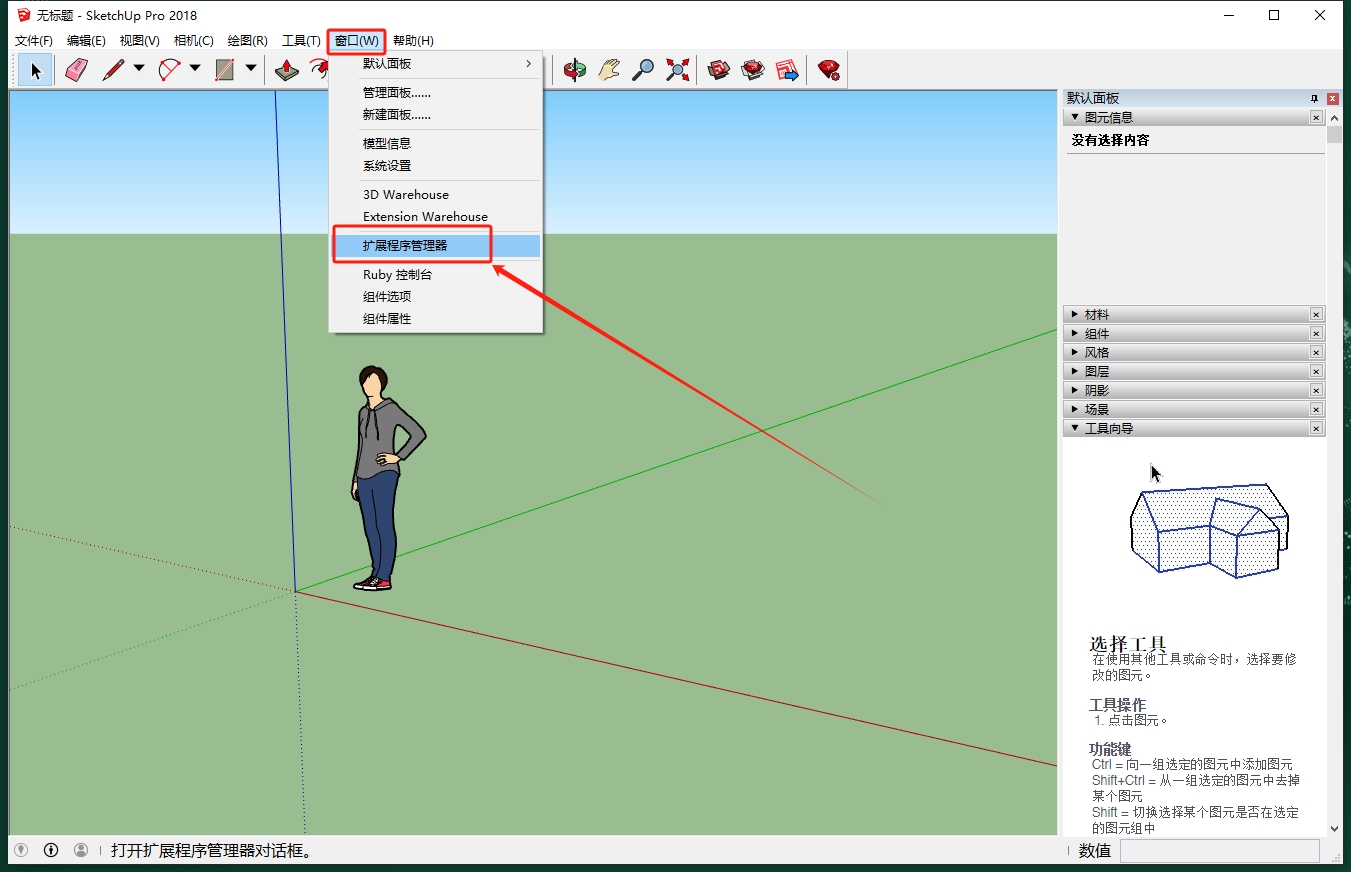1351x872 pixels.
Task: Collapse the 图元信息 panel
Action: click(x=1075, y=118)
